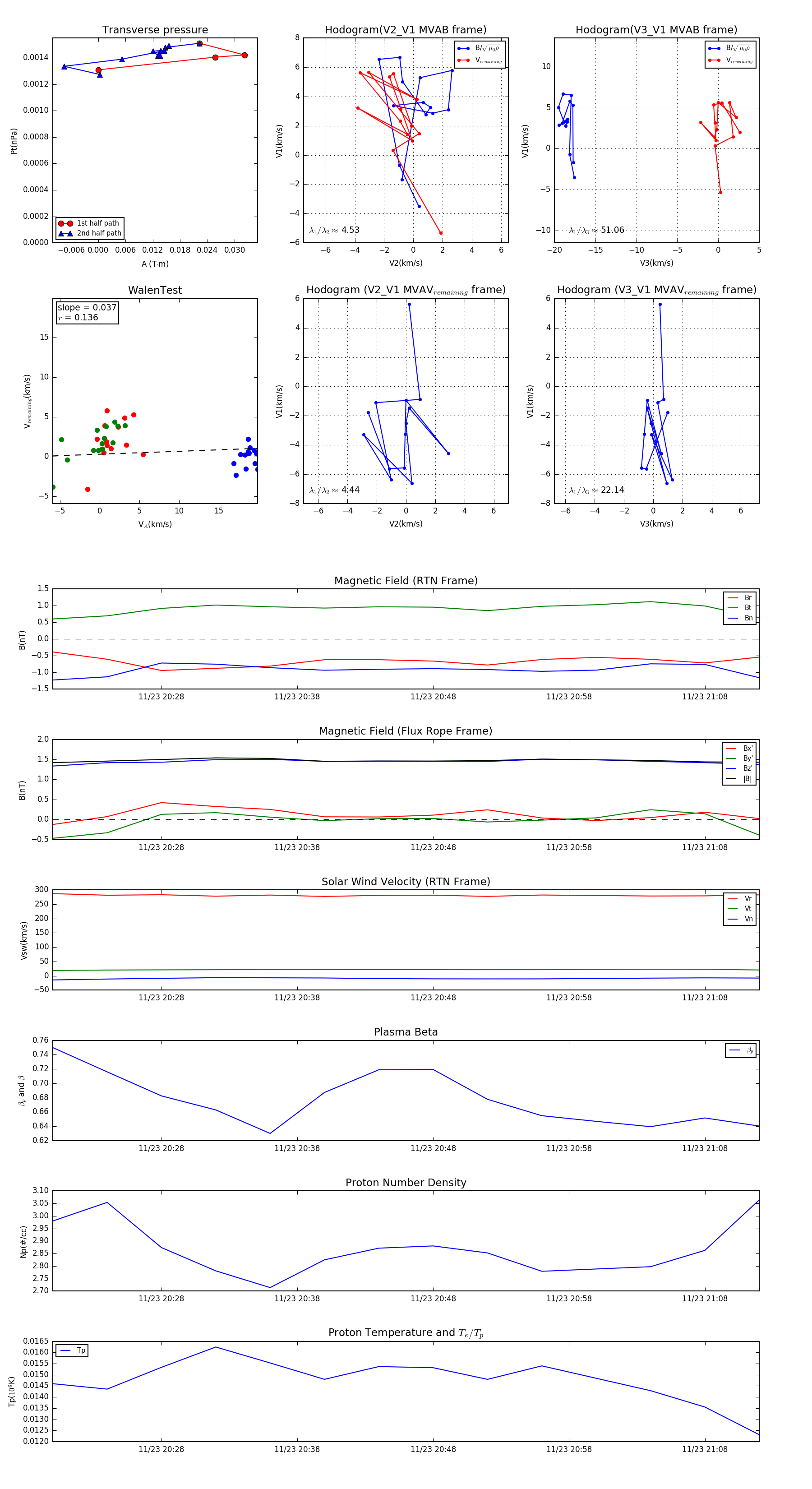Click the 'V_A(km/s)' x-axis label in WalenTest
This screenshot has height=1489, width=812.
click(155, 524)
